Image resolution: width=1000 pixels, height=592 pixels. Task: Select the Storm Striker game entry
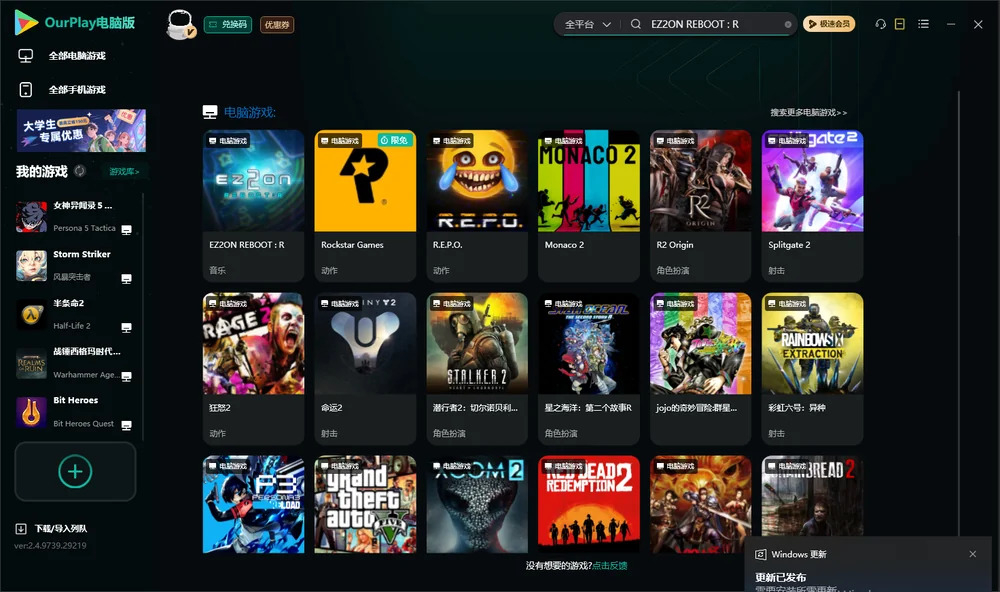pyautogui.click(x=74, y=265)
